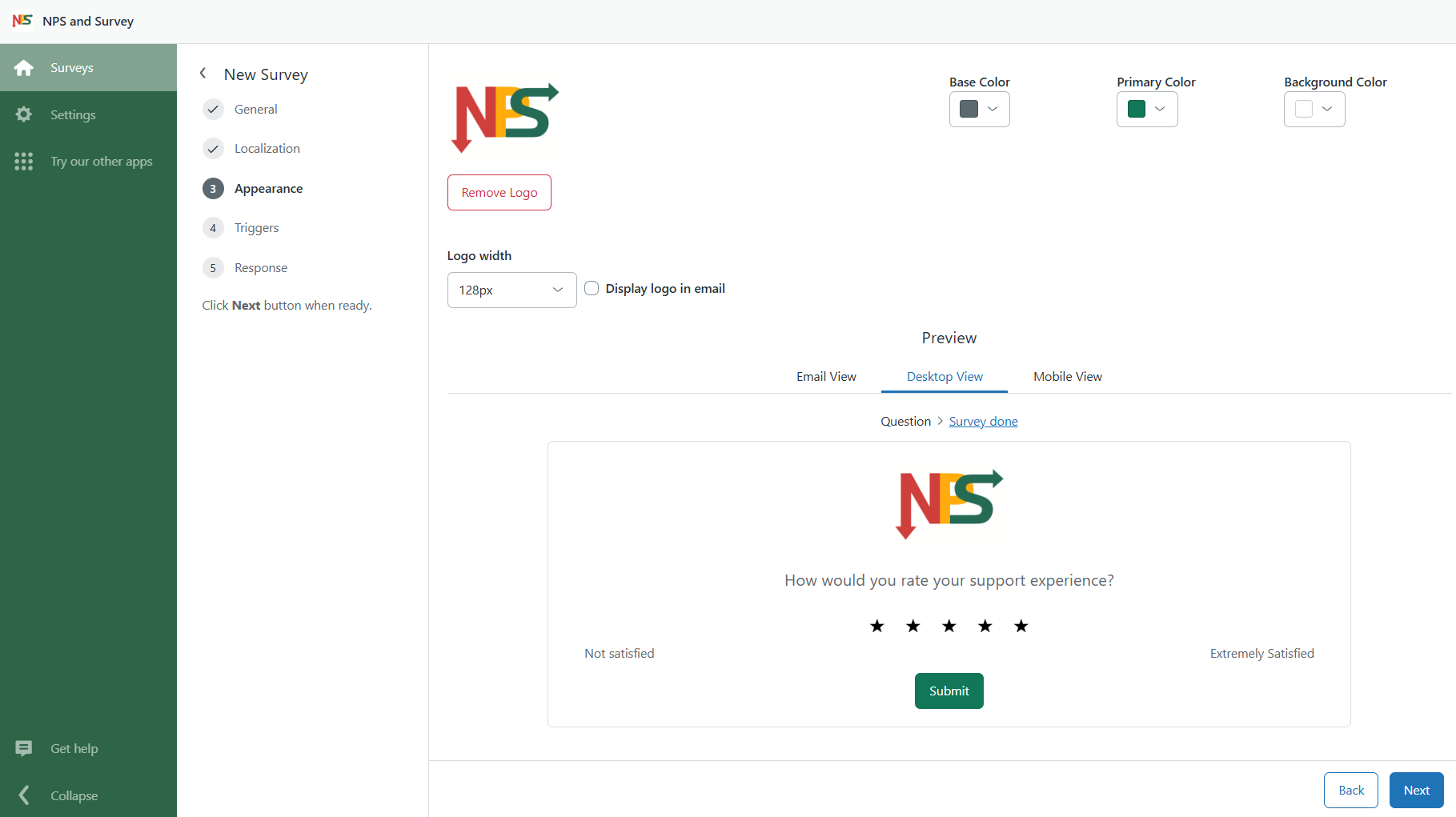Viewport: 1456px width, 817px height.
Task: Switch to the Email View tab
Action: tap(826, 377)
